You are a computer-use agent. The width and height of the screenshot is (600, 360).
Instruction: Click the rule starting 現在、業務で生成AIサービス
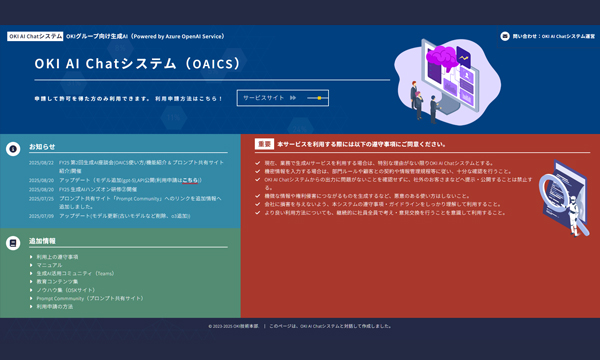(x=379, y=163)
